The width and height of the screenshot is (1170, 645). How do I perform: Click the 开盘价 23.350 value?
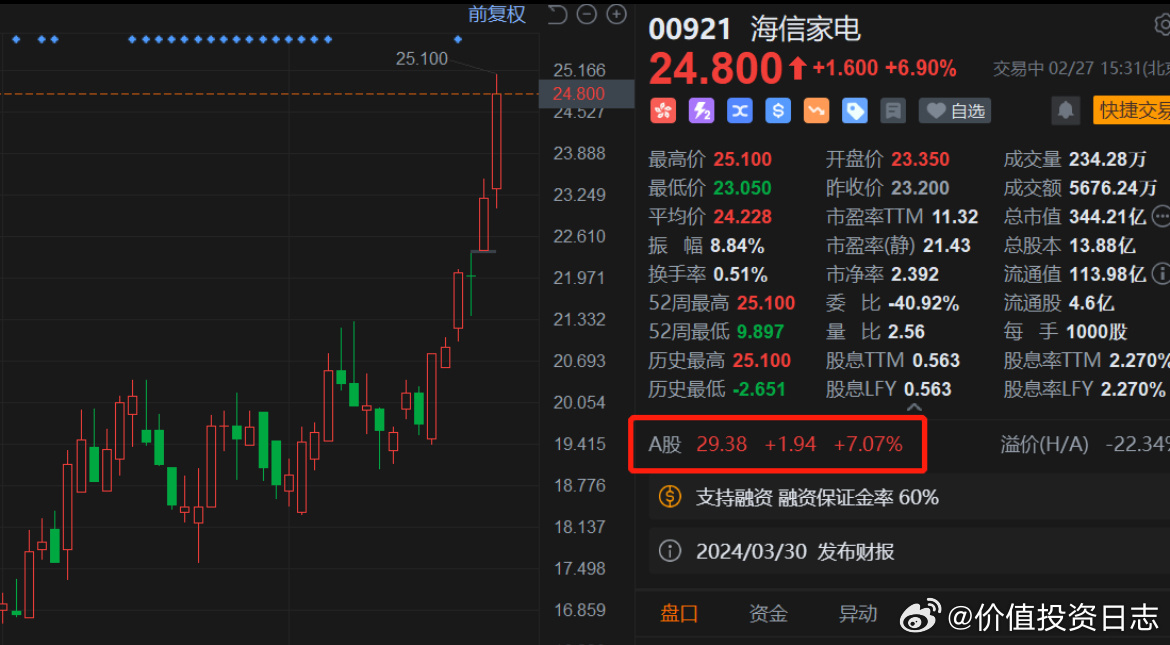(920, 159)
